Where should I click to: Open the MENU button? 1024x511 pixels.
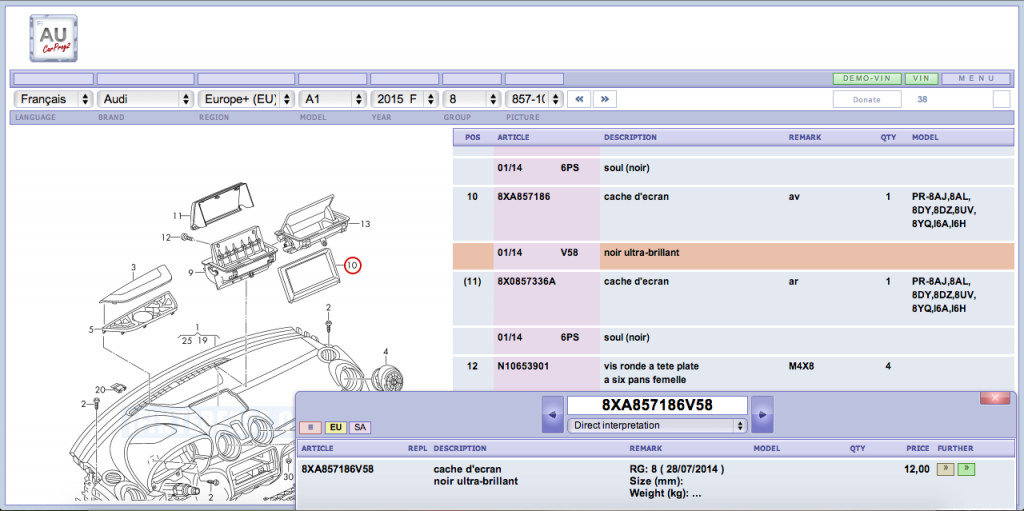(976, 78)
